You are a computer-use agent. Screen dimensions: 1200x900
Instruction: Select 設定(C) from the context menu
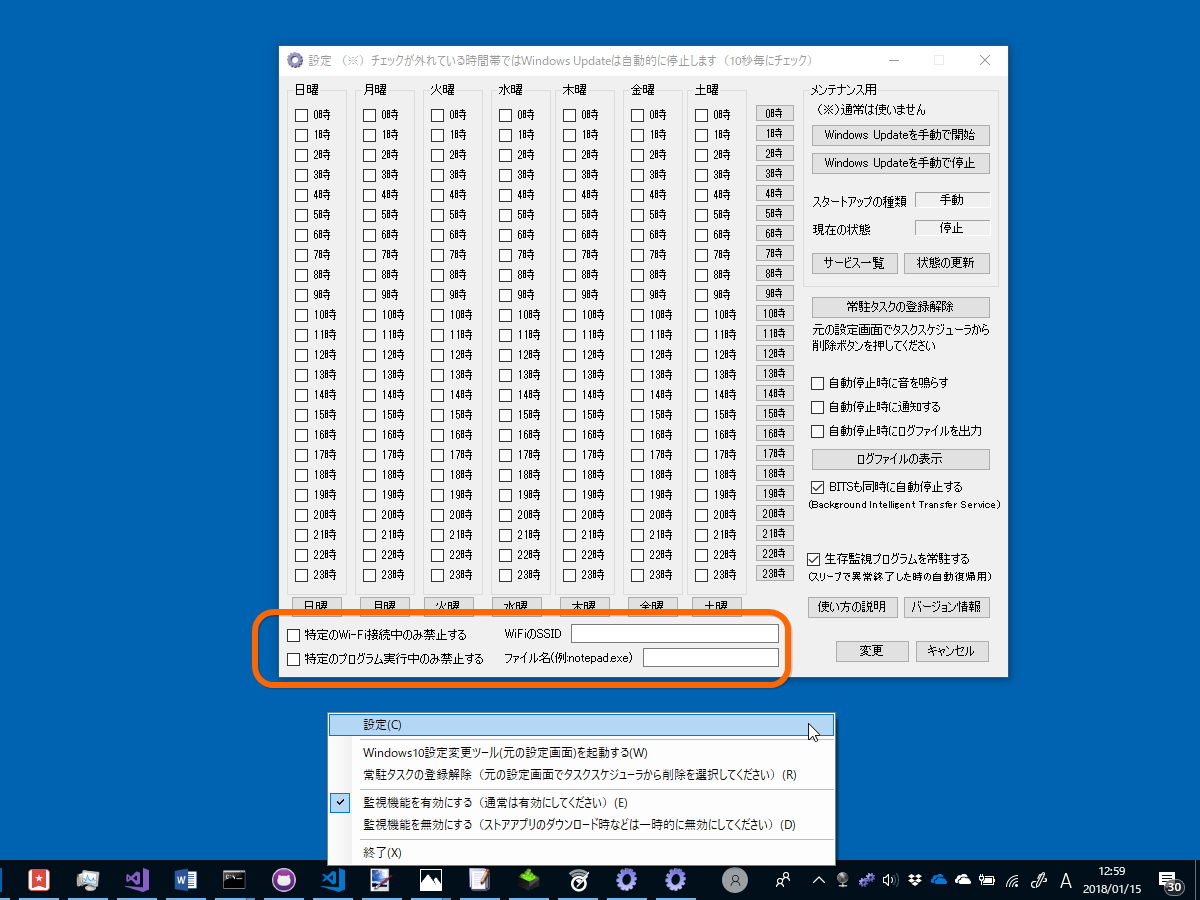coord(580,724)
